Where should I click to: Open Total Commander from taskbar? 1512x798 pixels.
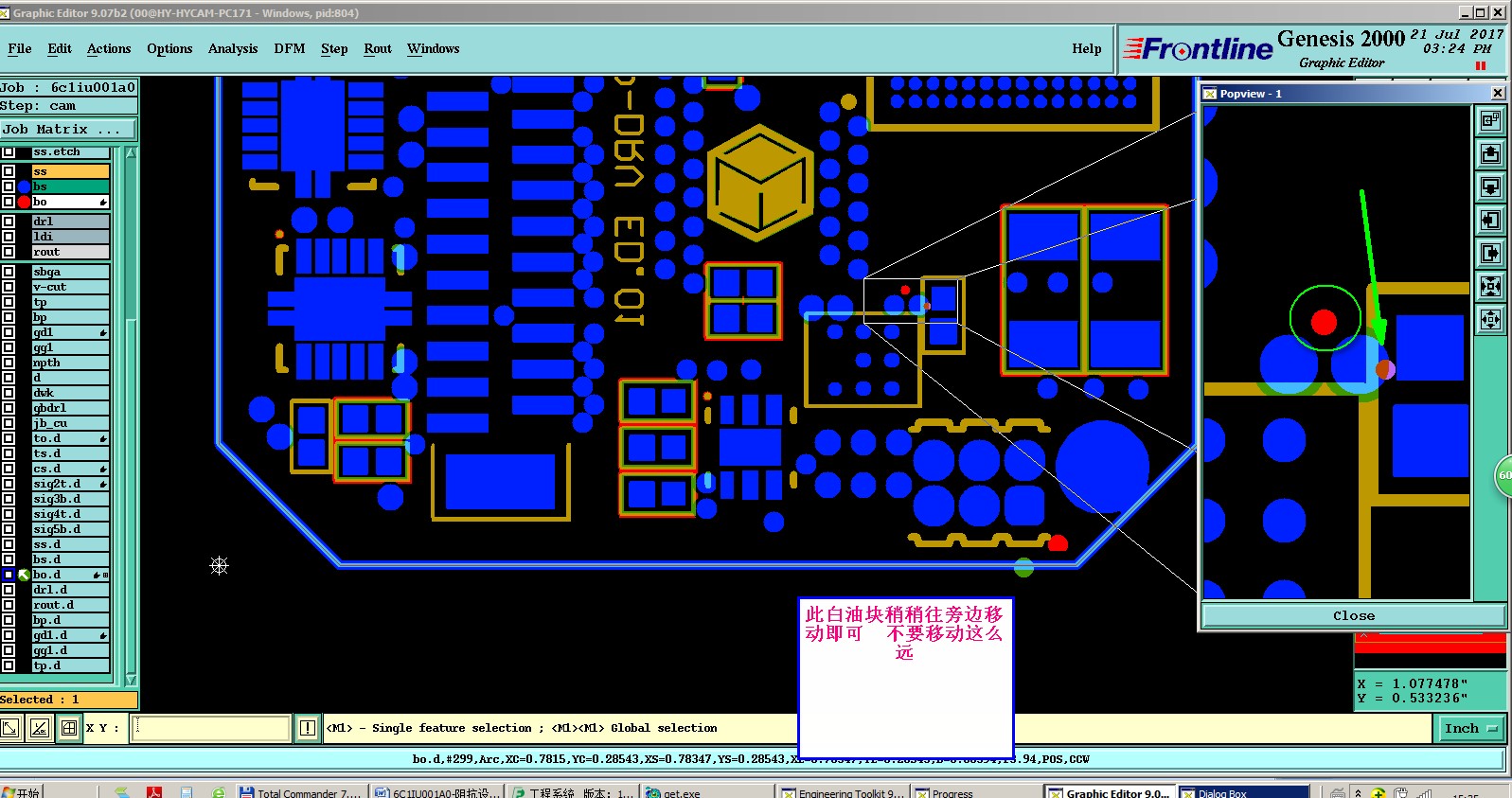coord(300,791)
